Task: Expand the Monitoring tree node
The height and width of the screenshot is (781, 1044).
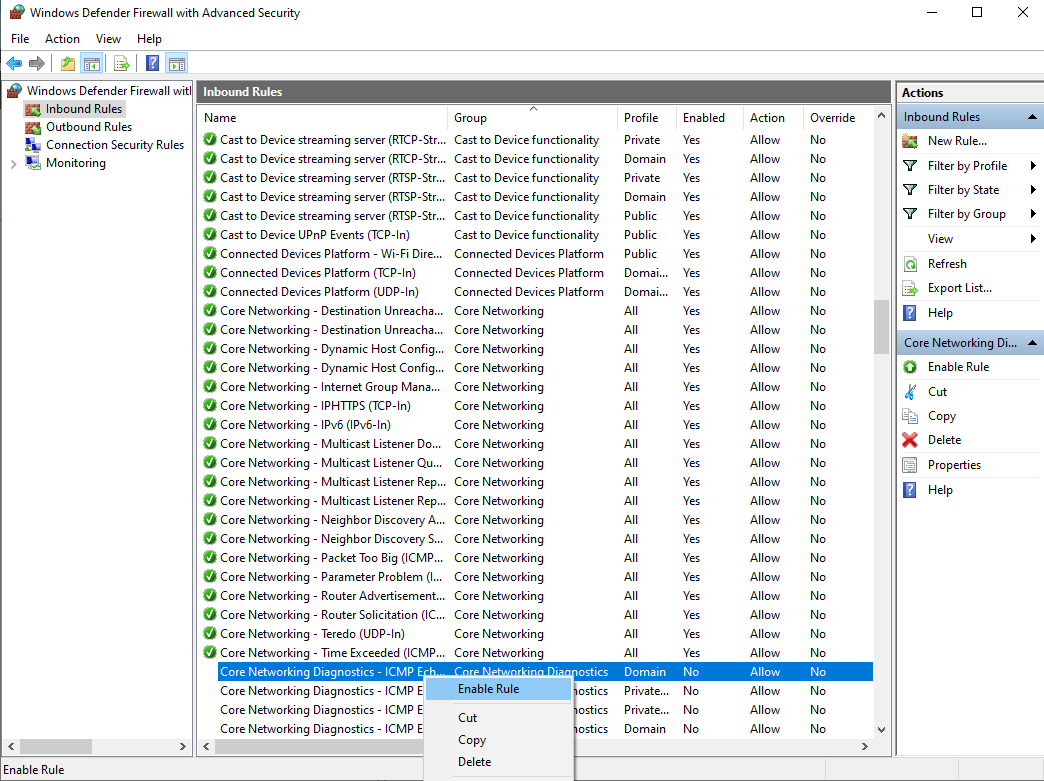Action: [13, 163]
